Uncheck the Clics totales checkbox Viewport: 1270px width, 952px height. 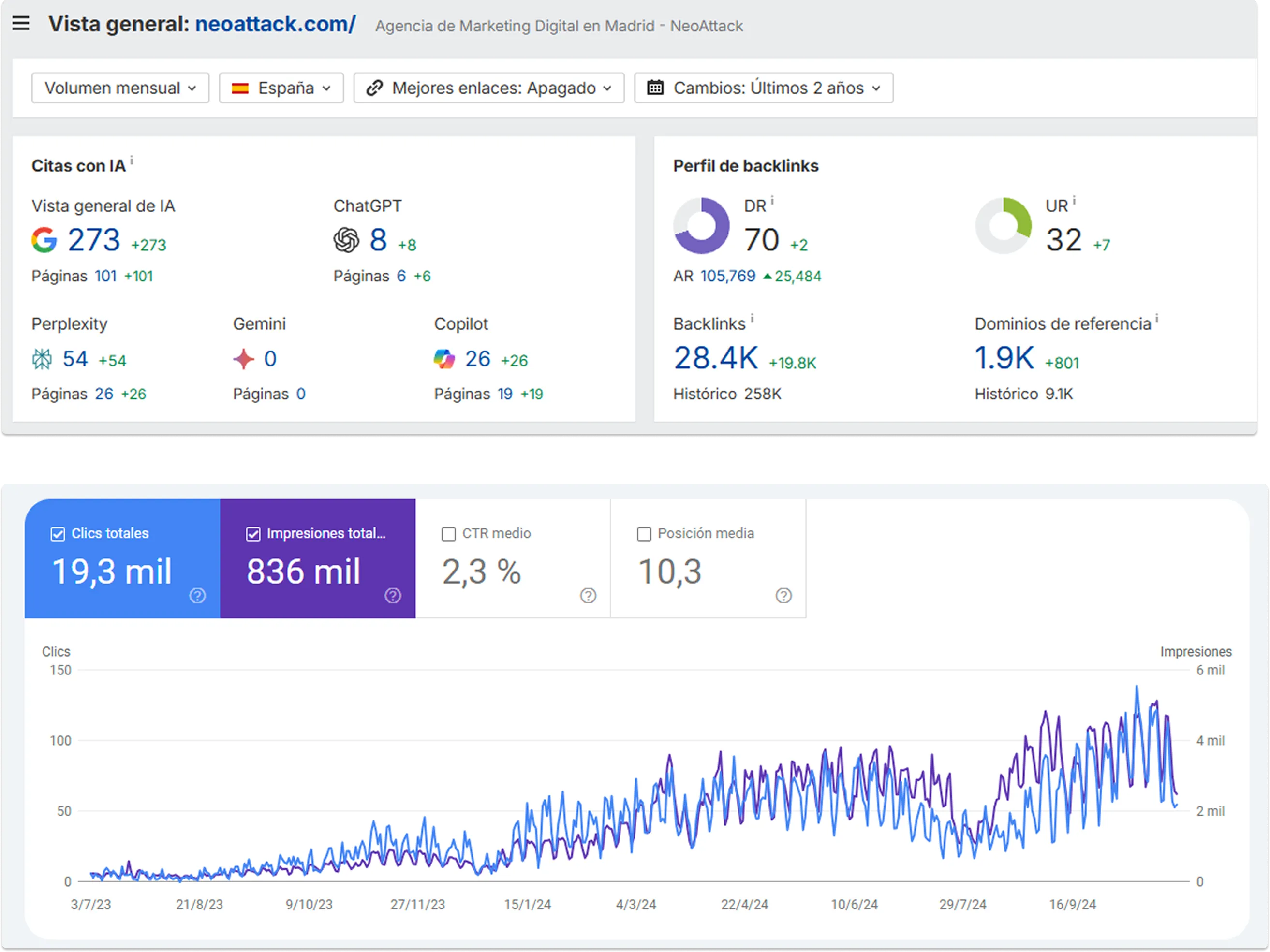[58, 534]
